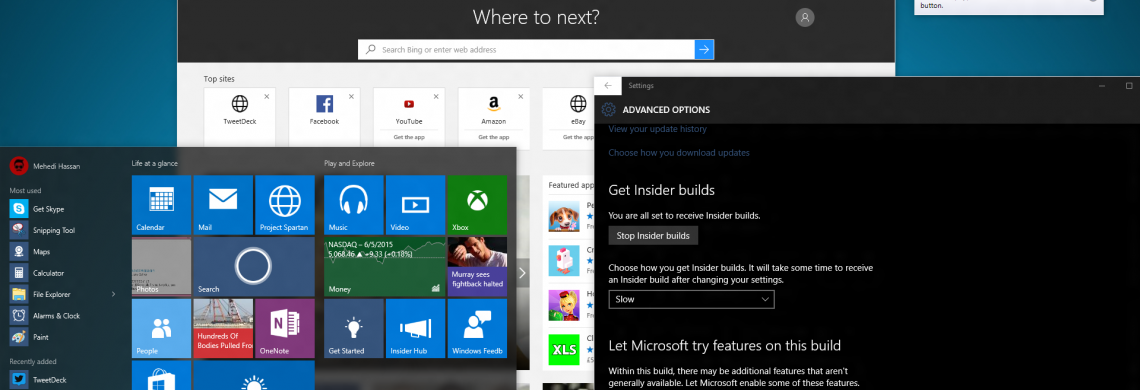The image size is (1140, 390).
Task: Launch Get Skype from Most used
Action: (x=49, y=209)
